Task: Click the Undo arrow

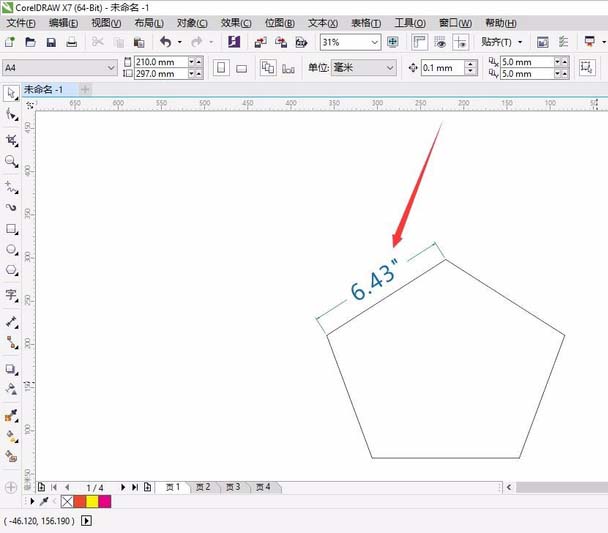Action: tap(166, 41)
